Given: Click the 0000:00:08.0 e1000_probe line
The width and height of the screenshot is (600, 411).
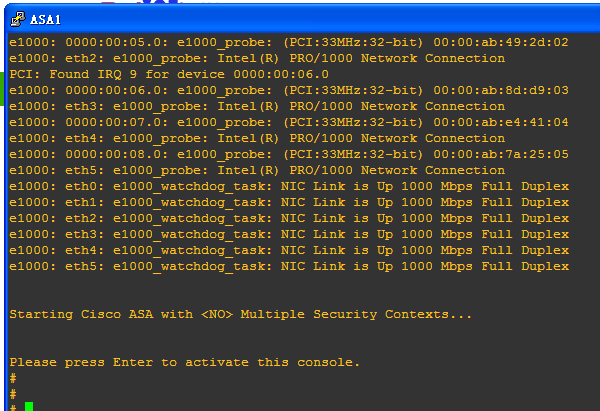Looking at the screenshot, I should click(289, 154).
